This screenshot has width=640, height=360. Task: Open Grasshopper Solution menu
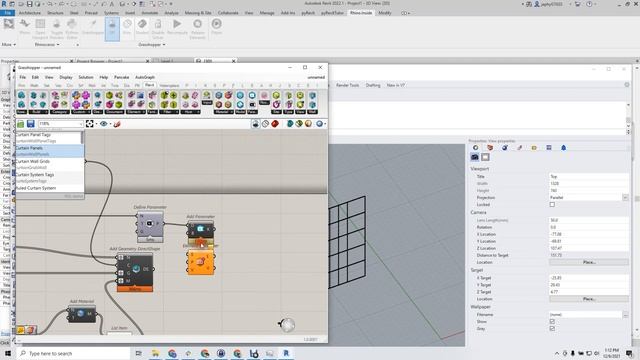(86, 77)
